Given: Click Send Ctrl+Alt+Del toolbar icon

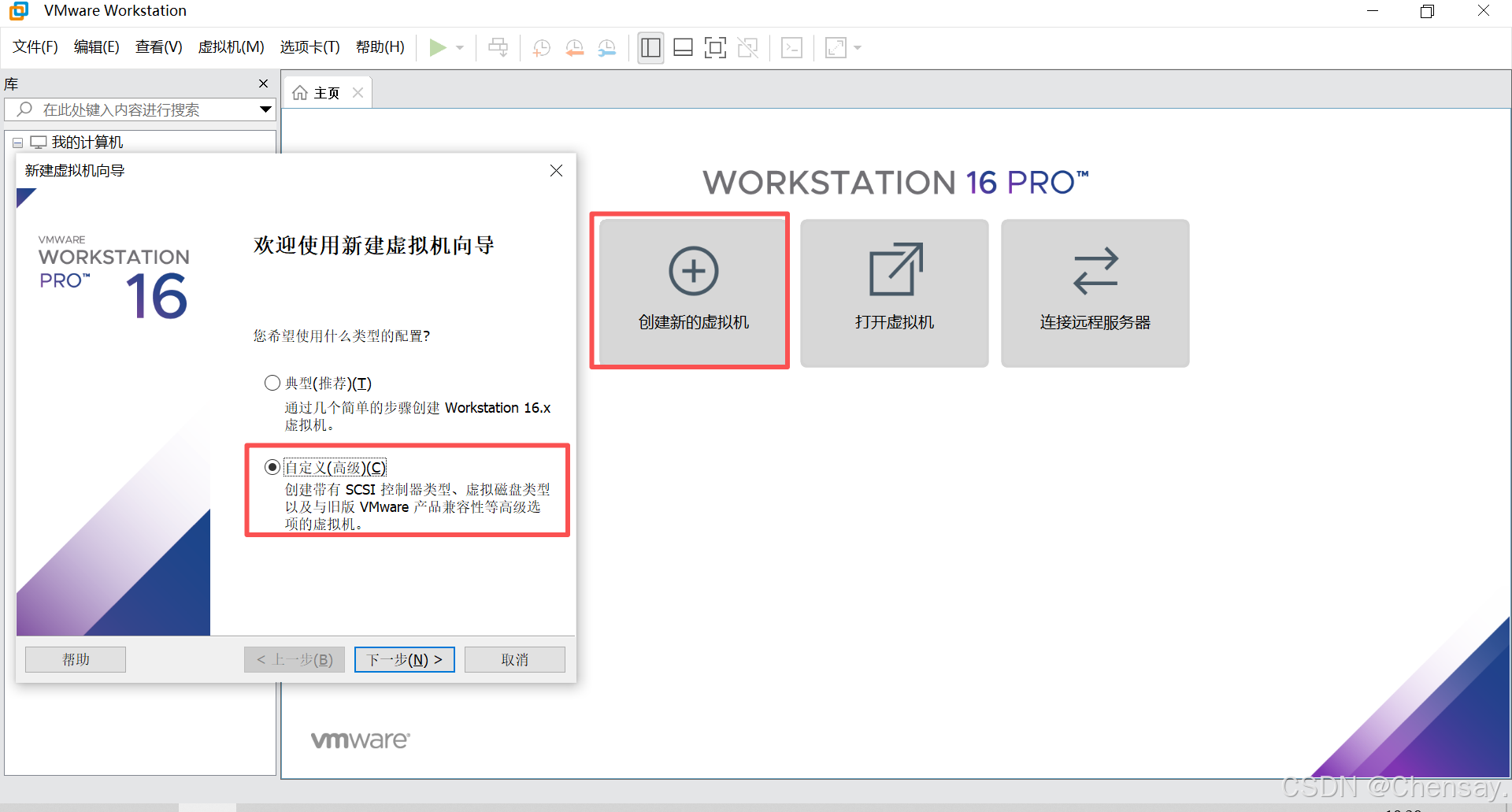Looking at the screenshot, I should click(498, 47).
